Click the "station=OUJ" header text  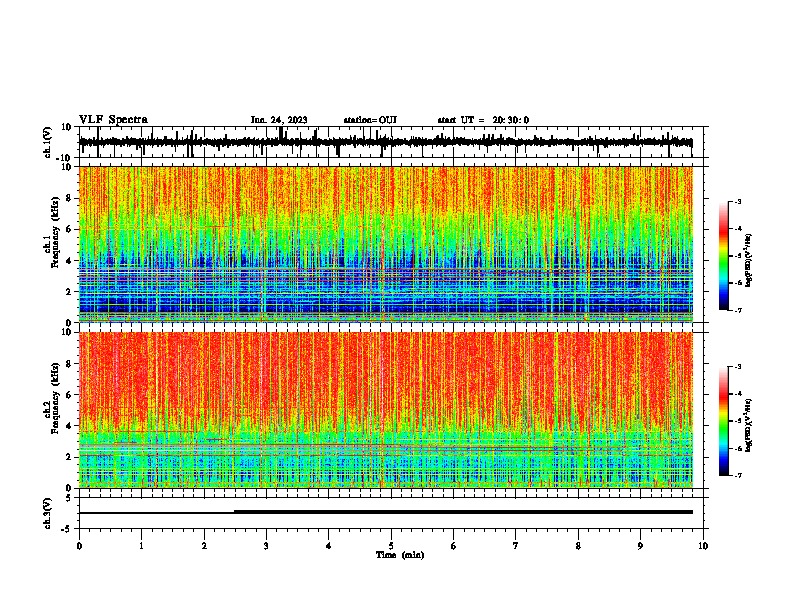coord(370,120)
